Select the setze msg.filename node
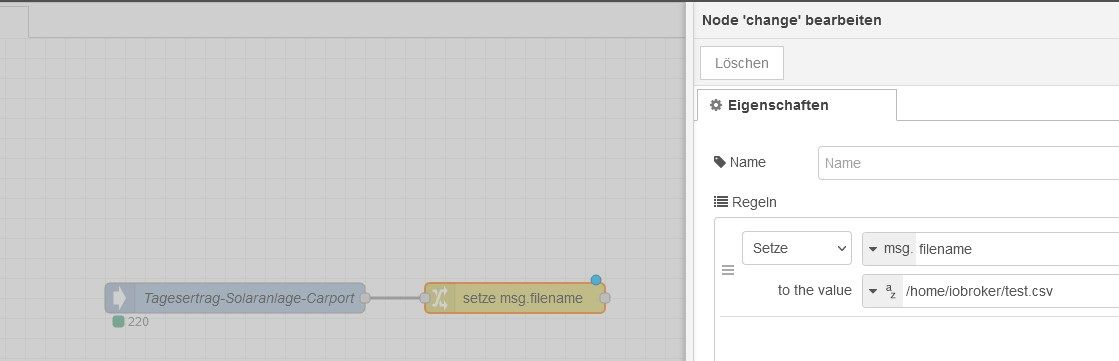This screenshot has height=361, width=1119. tap(515, 298)
